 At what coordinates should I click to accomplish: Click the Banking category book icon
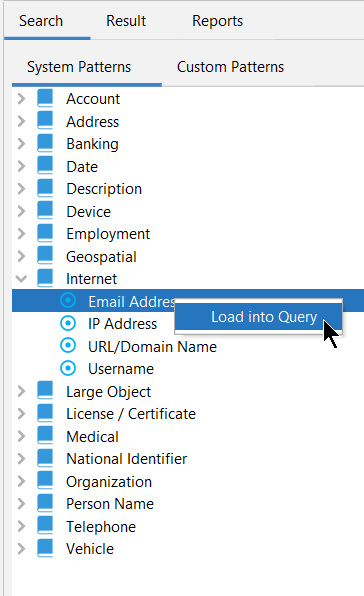45,143
